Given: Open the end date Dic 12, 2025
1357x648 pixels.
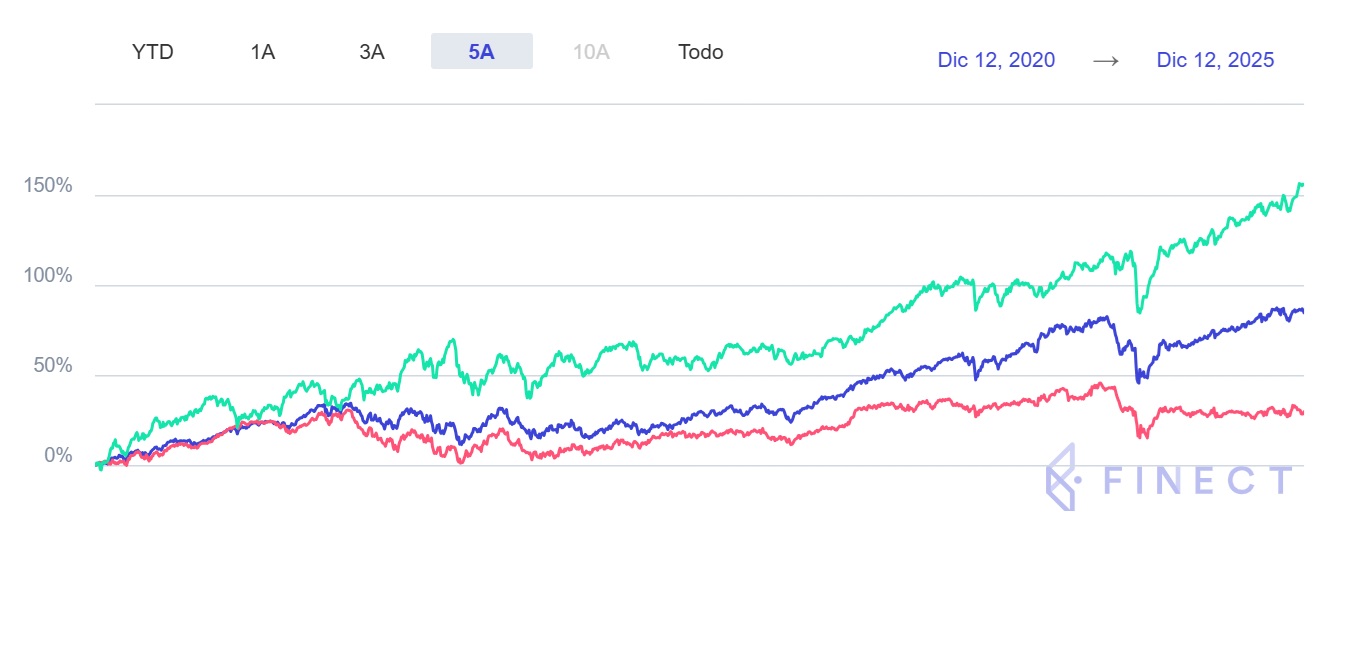Looking at the screenshot, I should [x=1215, y=60].
